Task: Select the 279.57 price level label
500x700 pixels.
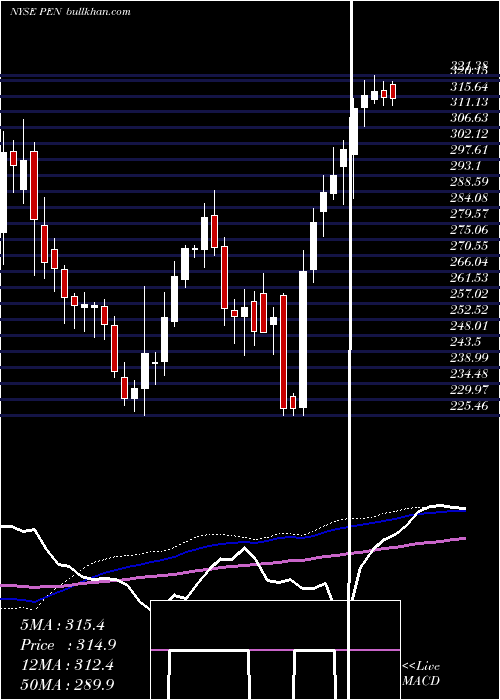Action: pos(469,214)
